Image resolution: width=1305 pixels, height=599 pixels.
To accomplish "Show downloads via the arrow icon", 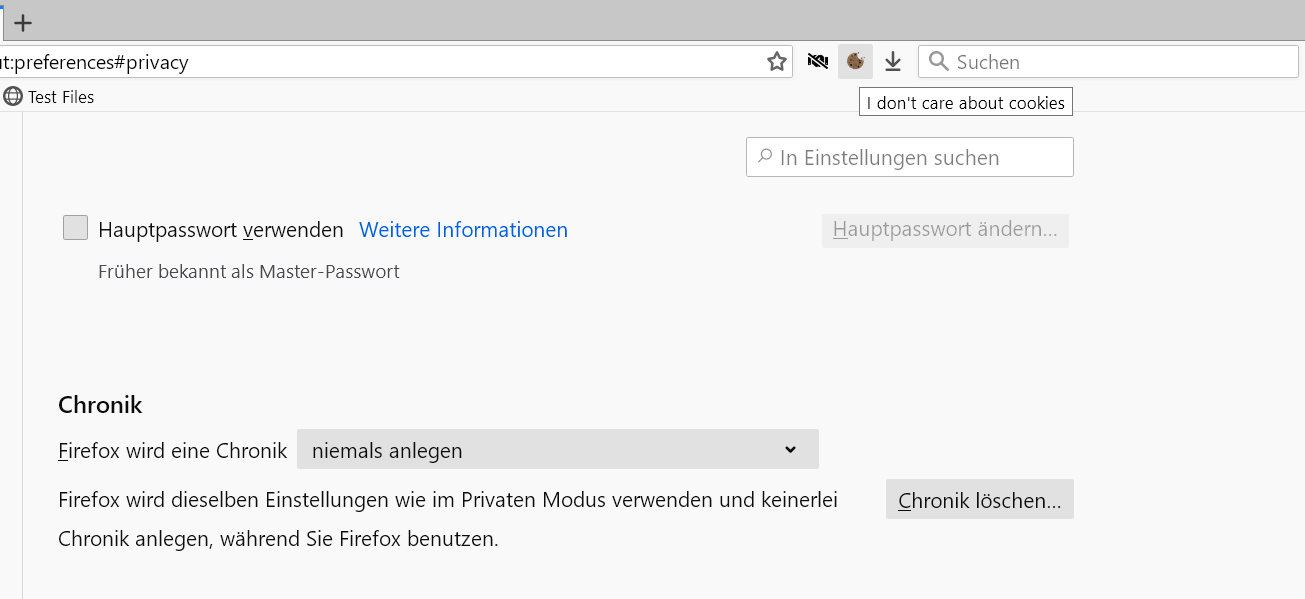I will (x=893, y=62).
